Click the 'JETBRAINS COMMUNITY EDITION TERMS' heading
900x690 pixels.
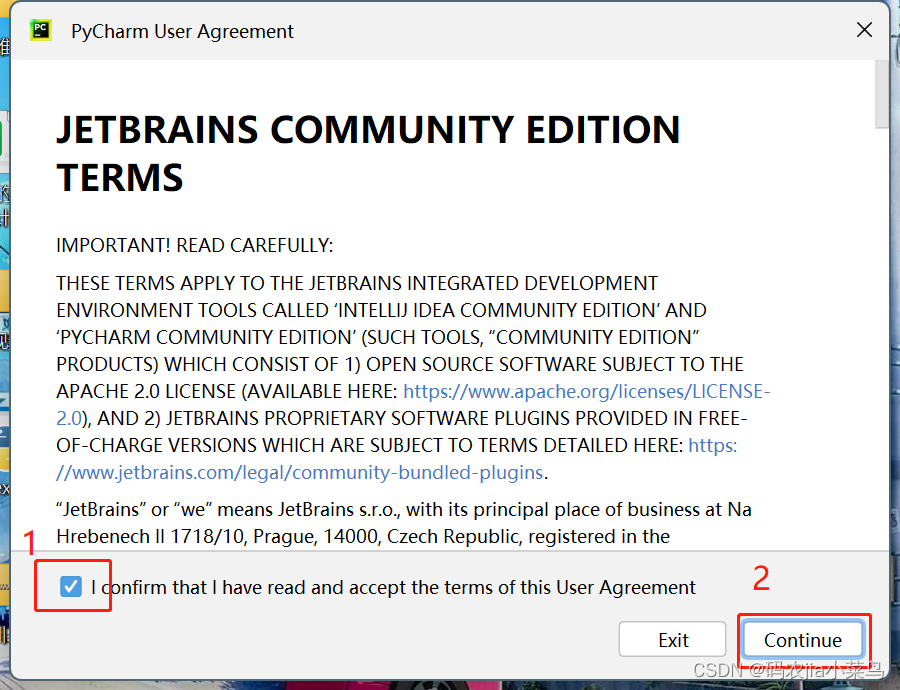coord(368,153)
